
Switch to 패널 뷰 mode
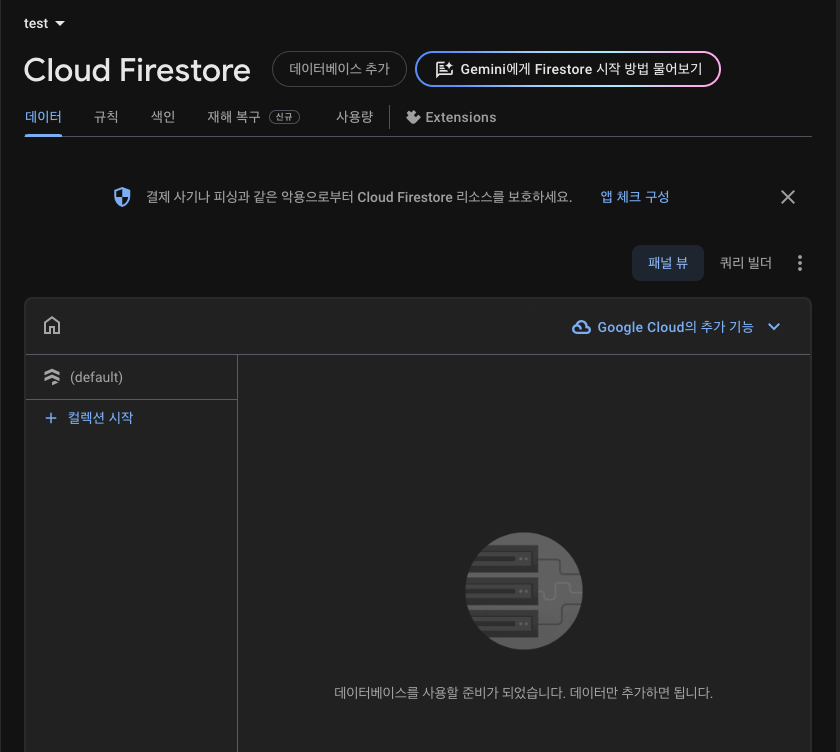(668, 263)
